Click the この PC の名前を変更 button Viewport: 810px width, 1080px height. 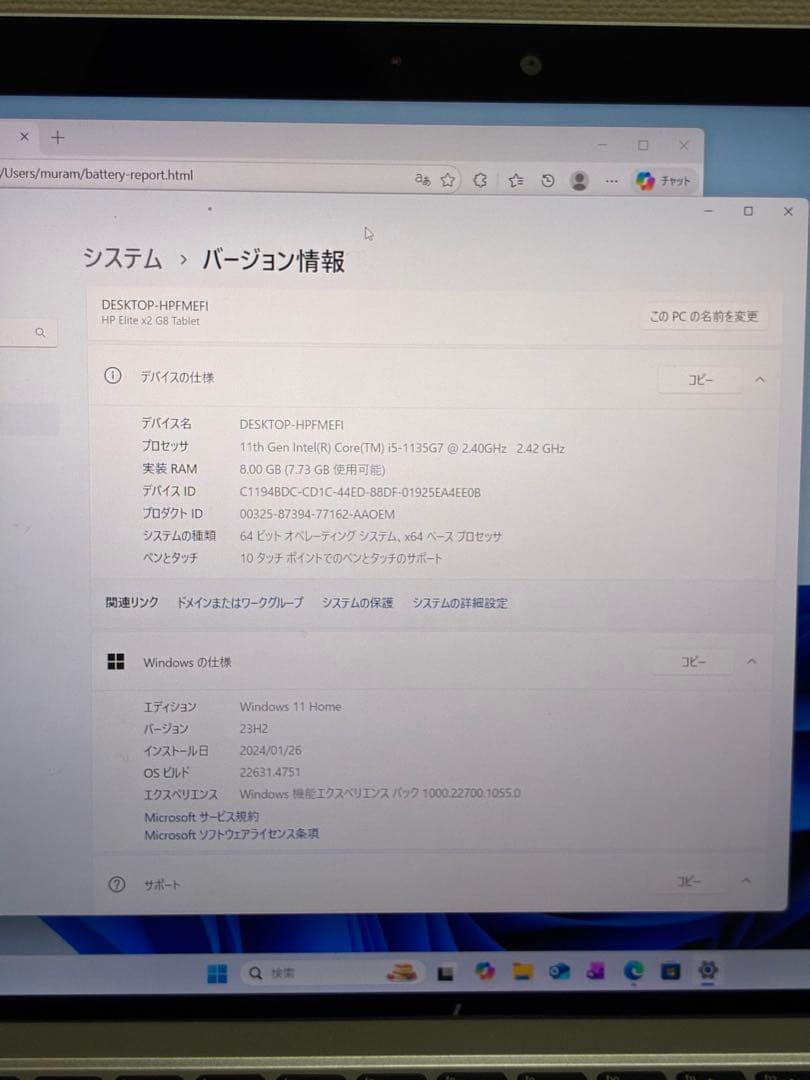click(x=704, y=316)
